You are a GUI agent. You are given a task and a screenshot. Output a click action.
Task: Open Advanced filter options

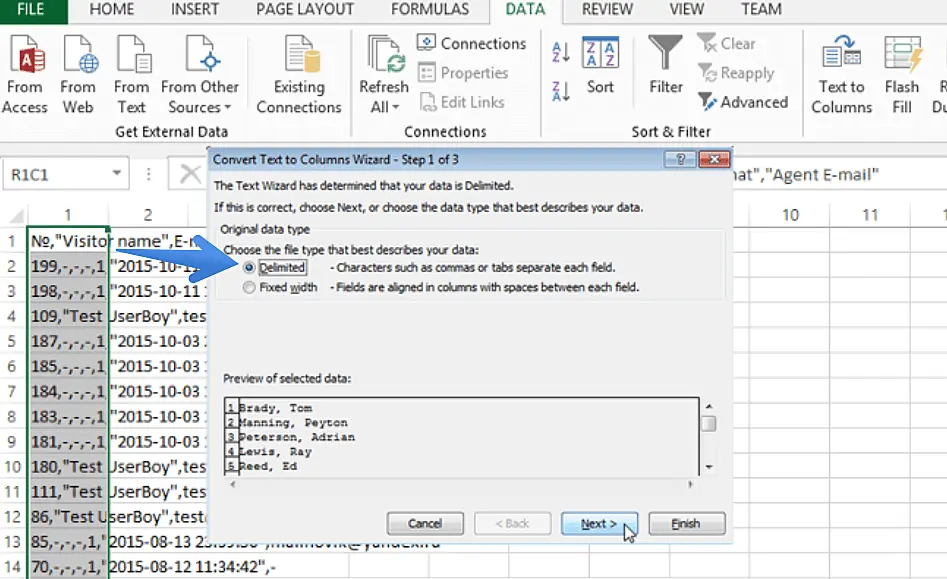pyautogui.click(x=743, y=102)
